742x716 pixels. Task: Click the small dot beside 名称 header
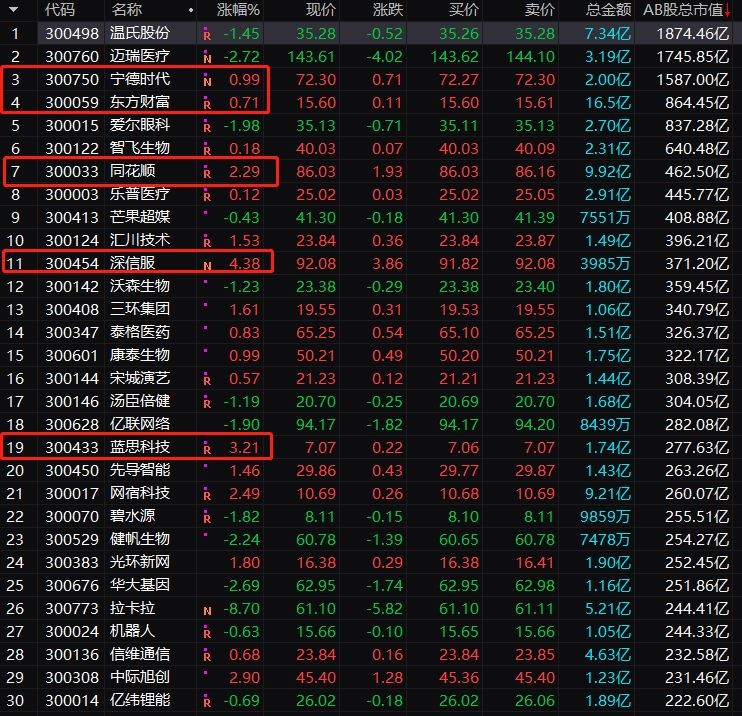(191, 10)
